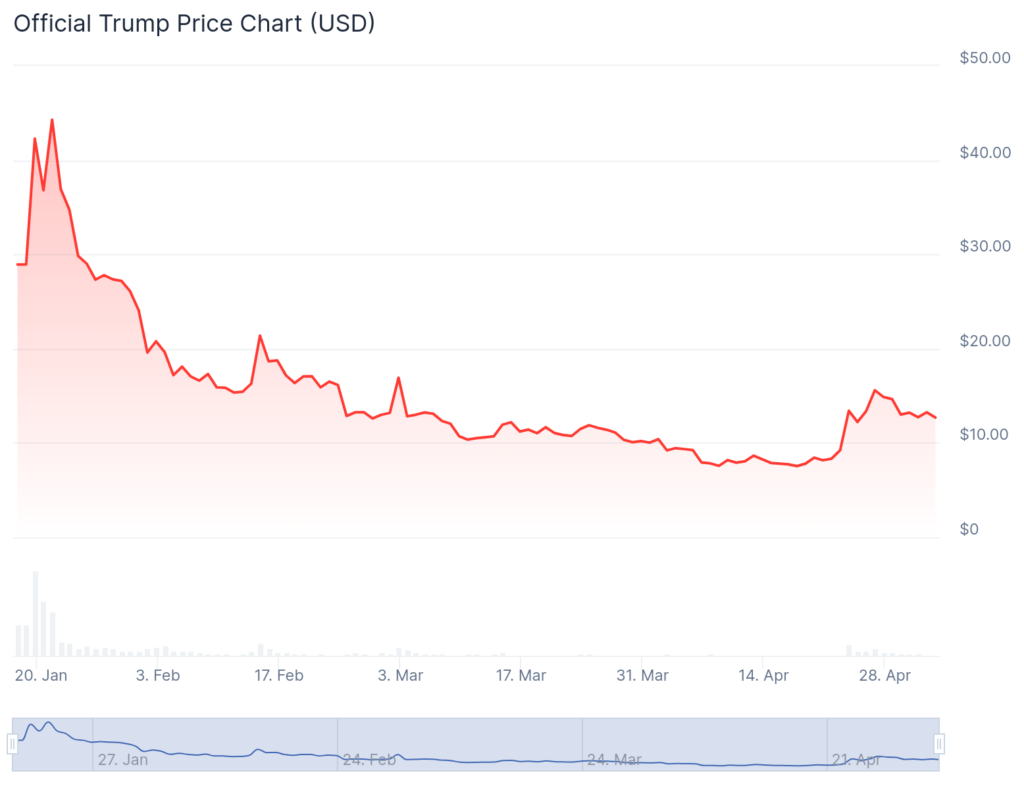Click the 3. Mar date label
This screenshot has width=1024, height=790.
(400, 675)
